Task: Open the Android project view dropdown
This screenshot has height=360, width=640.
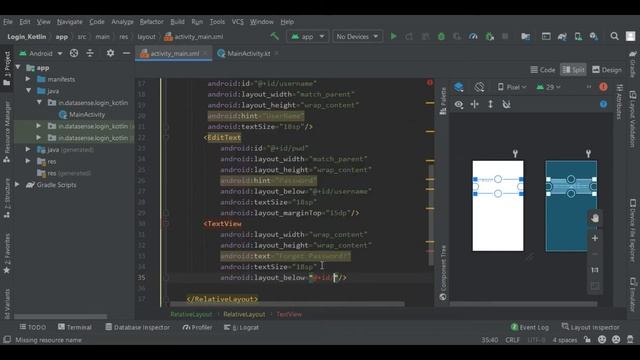Action: click(x=41, y=53)
